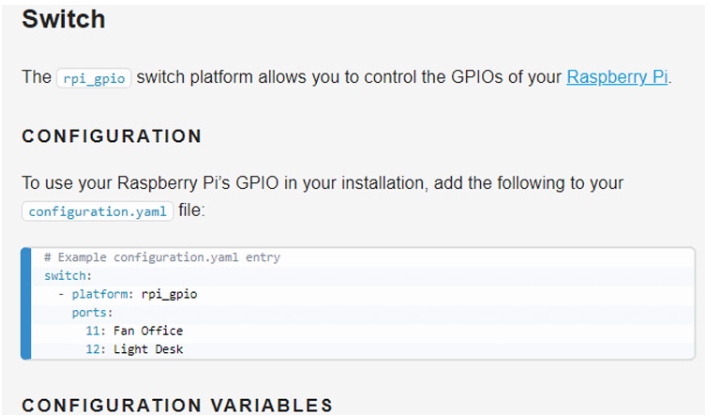Open the Raspberry Pi hyperlink
Screen dimensions: 711x420
pos(617,78)
